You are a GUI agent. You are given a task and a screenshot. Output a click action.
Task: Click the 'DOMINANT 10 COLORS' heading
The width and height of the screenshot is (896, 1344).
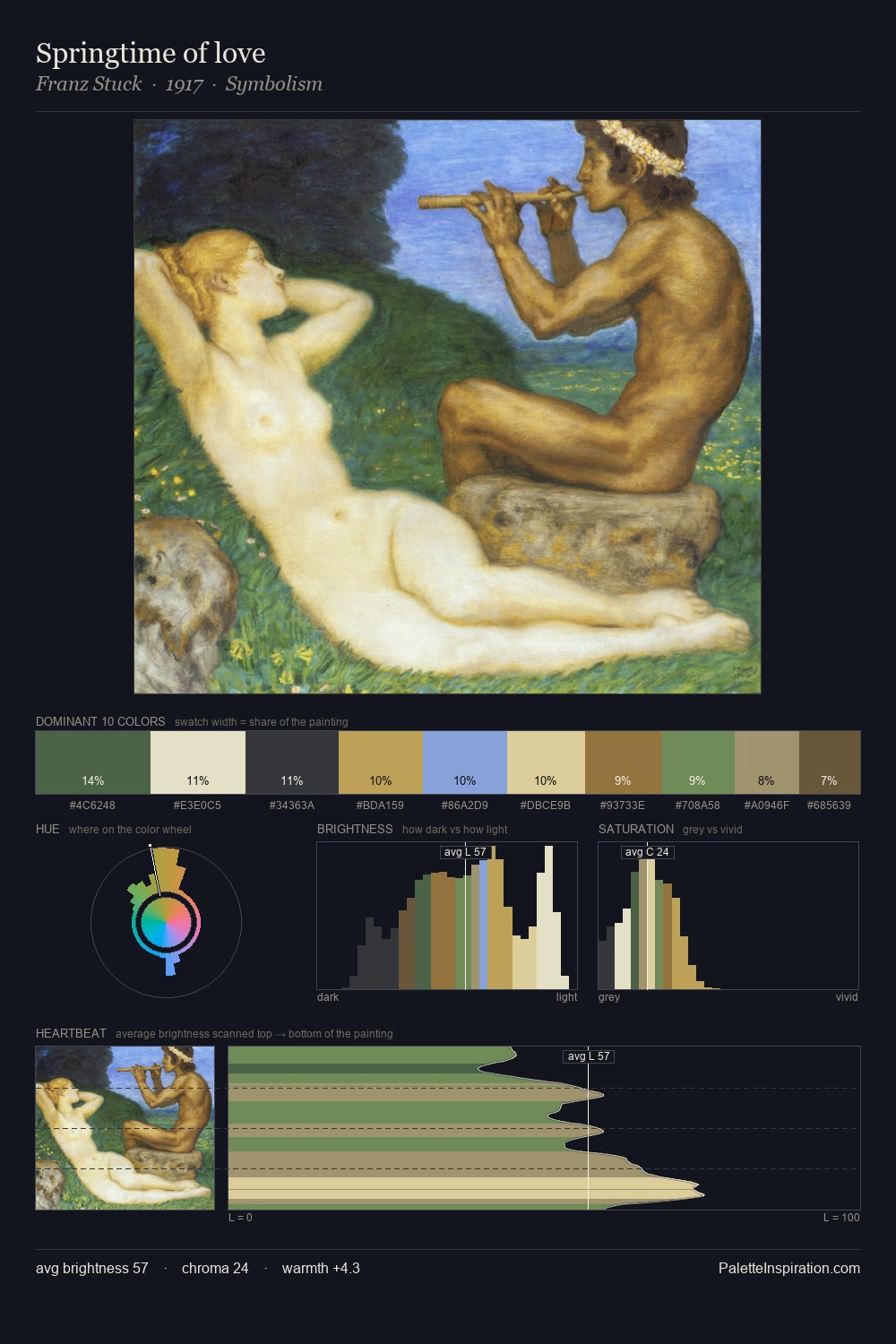click(100, 721)
